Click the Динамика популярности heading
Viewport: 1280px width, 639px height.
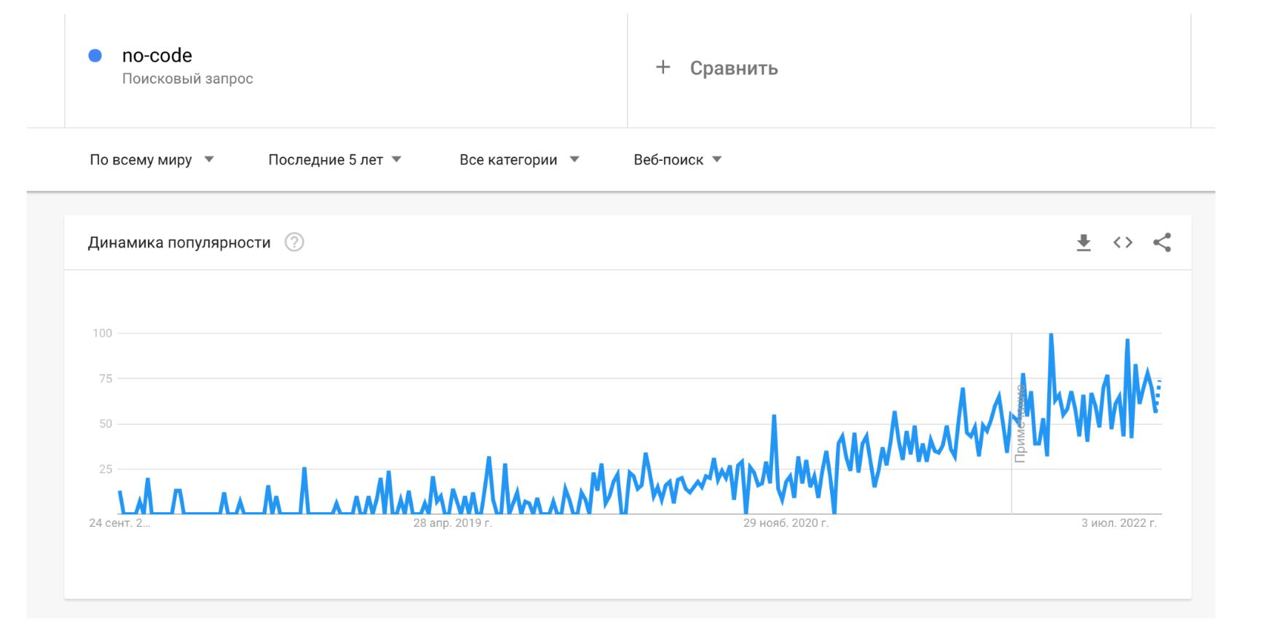pos(179,243)
